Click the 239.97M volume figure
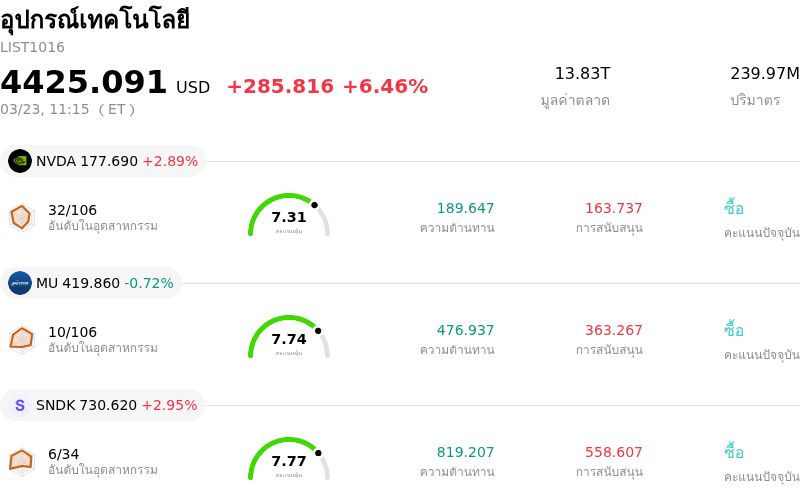This screenshot has width=800, height=499. [x=764, y=73]
